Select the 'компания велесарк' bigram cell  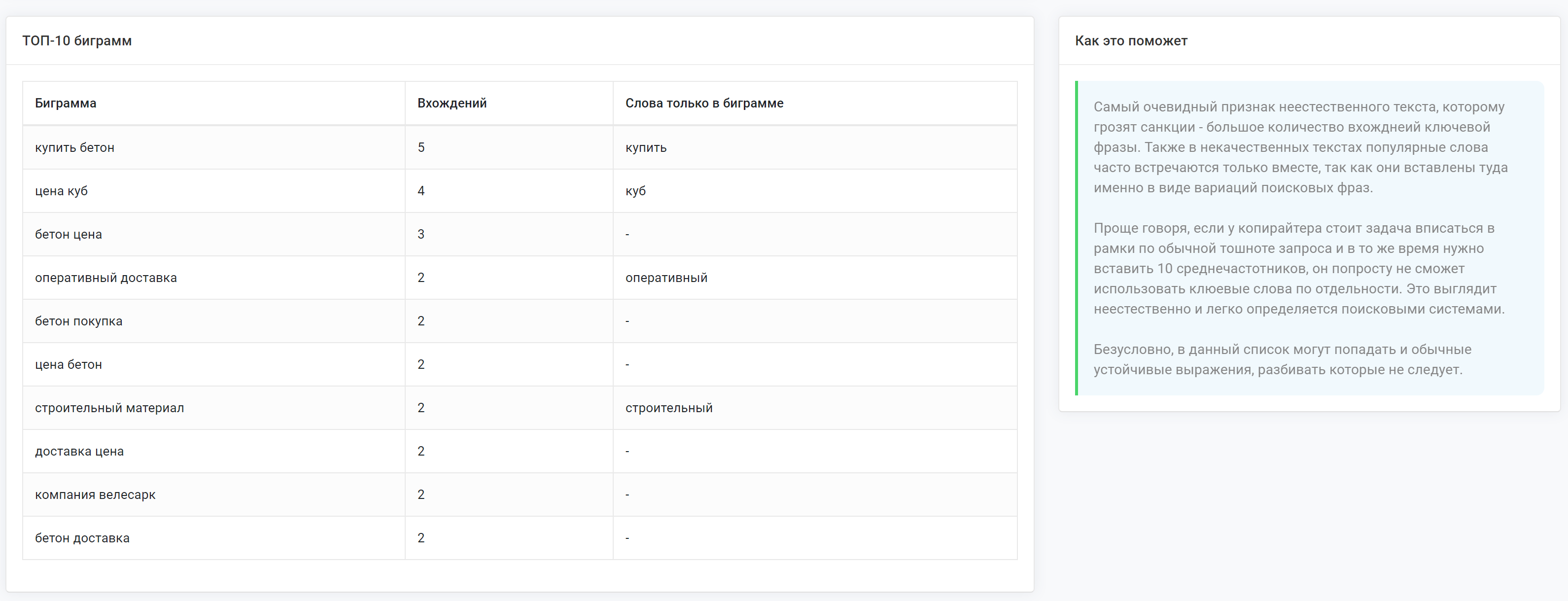[96, 495]
